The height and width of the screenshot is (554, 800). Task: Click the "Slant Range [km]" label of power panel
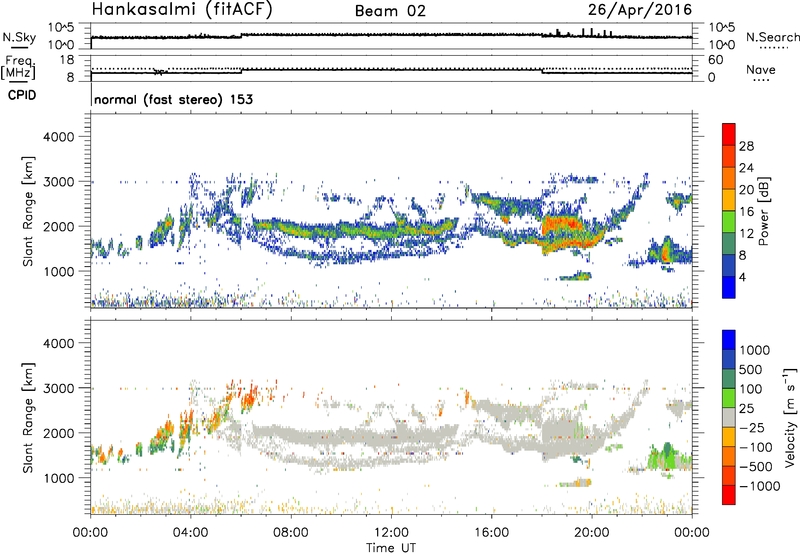(28, 212)
